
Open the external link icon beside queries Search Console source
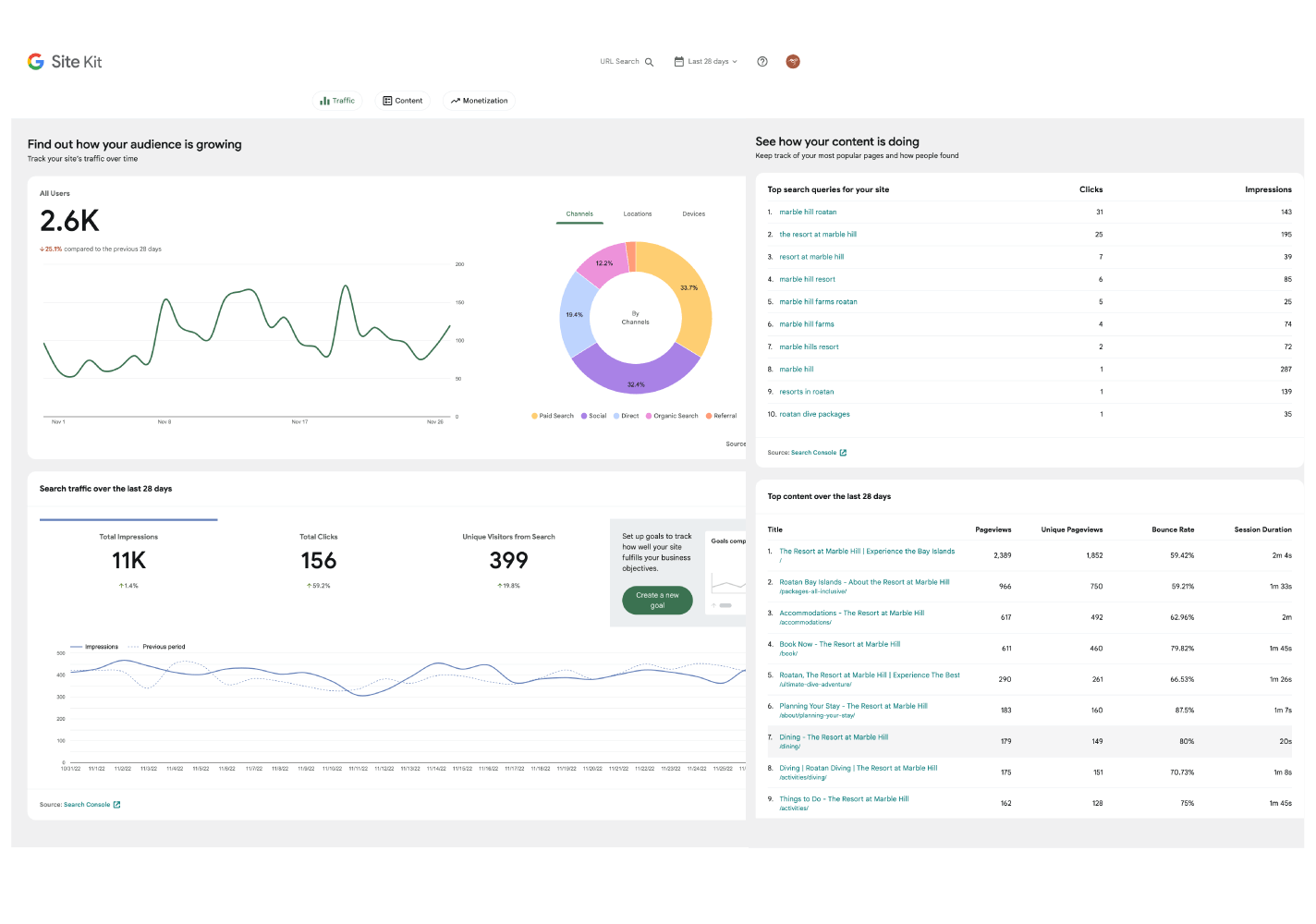pos(843,453)
